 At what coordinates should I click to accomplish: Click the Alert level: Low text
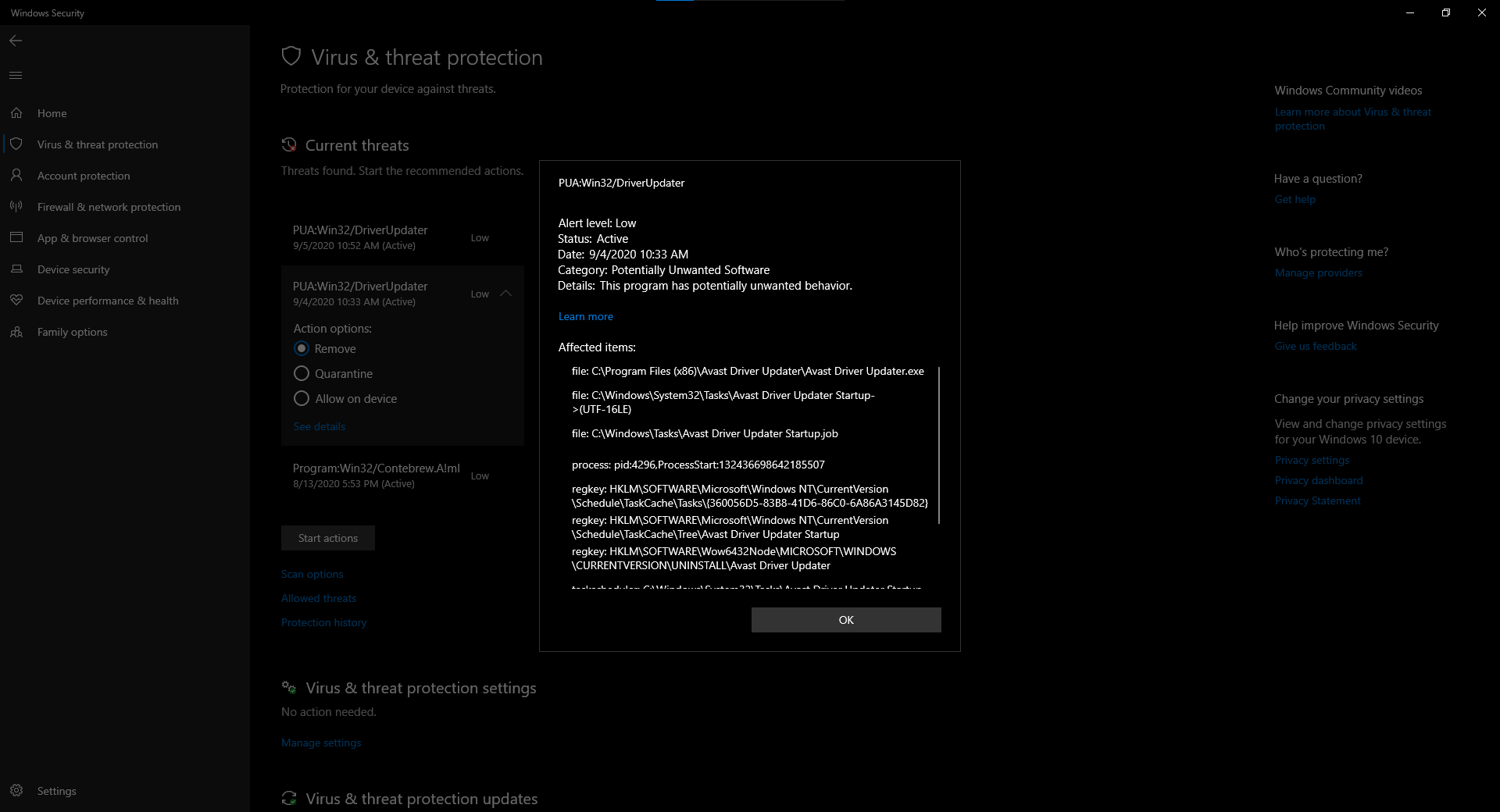[597, 223]
